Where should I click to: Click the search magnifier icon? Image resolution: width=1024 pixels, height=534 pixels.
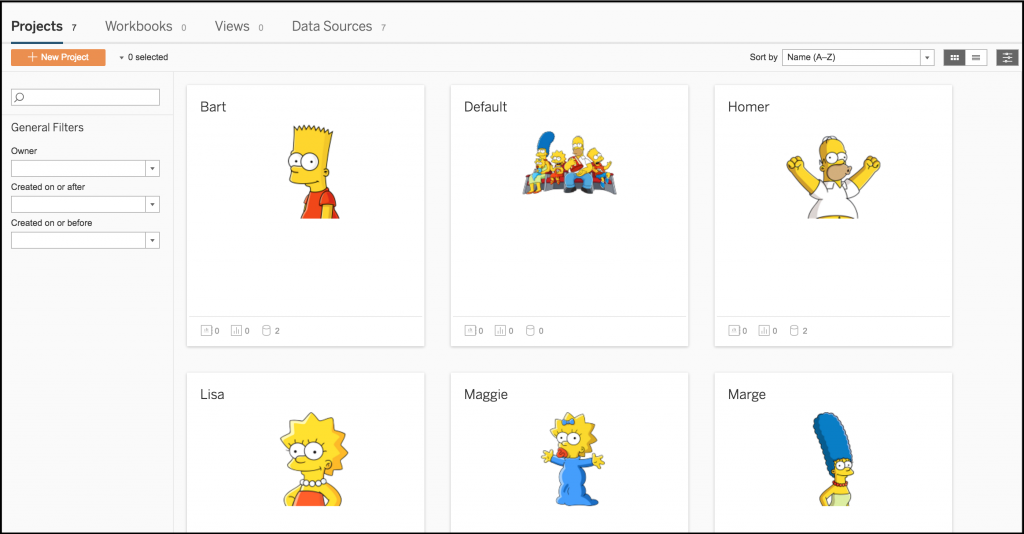pyautogui.click(x=20, y=97)
